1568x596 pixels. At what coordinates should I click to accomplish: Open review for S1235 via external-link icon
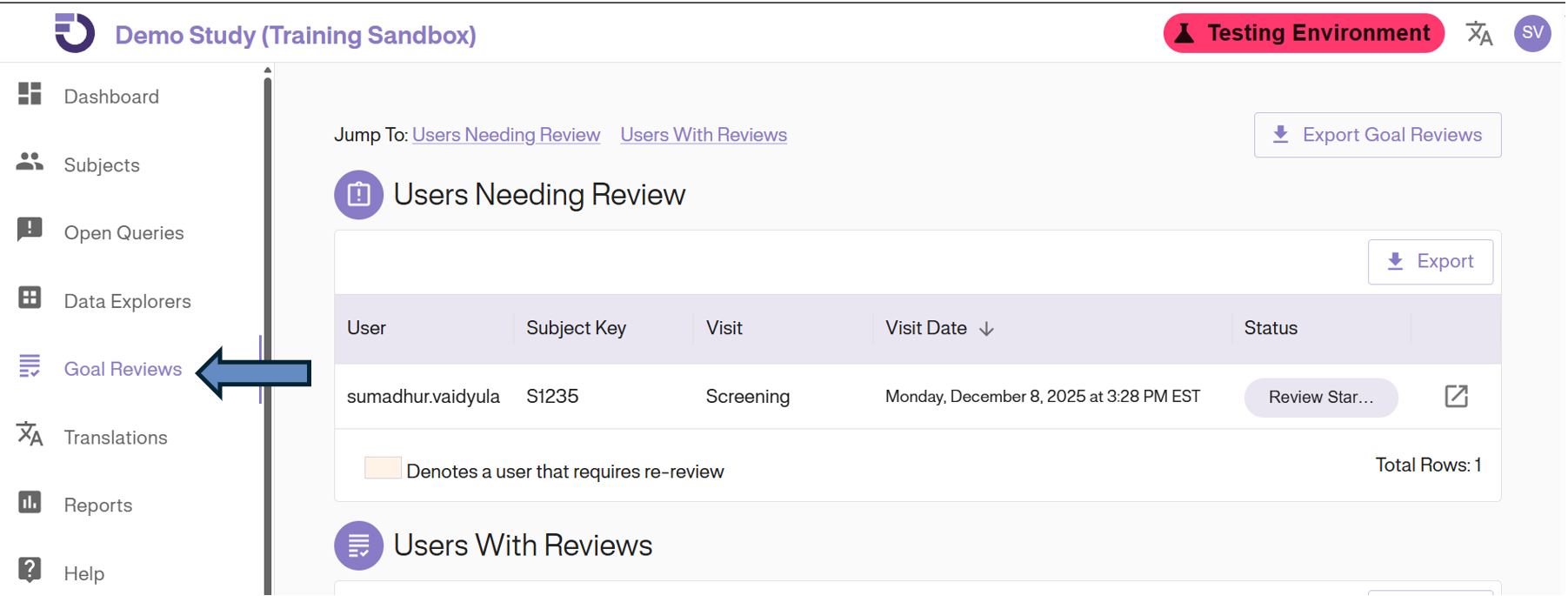(1456, 397)
